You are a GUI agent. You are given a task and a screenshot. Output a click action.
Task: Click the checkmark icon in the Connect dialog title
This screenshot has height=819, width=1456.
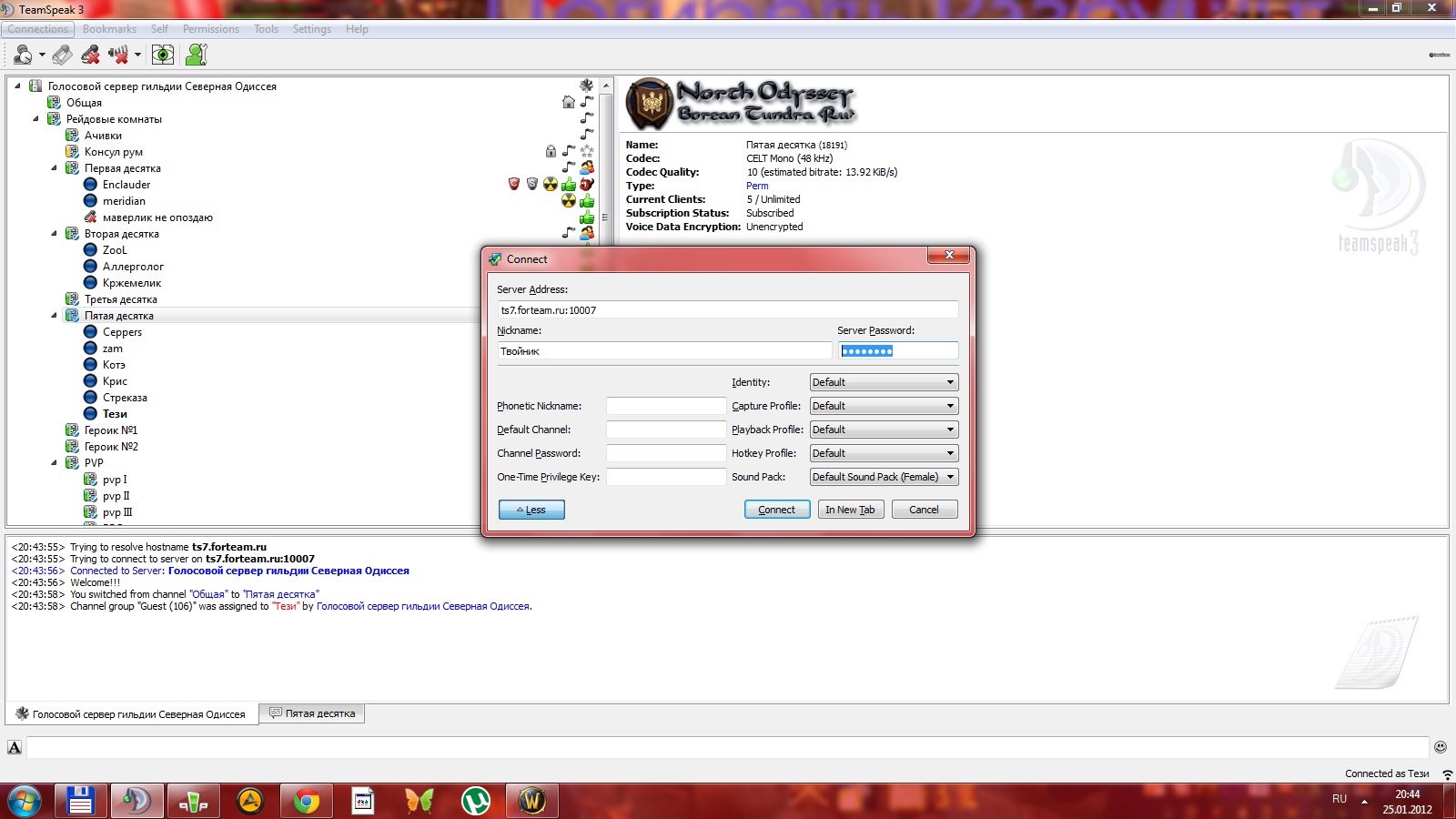click(x=495, y=258)
